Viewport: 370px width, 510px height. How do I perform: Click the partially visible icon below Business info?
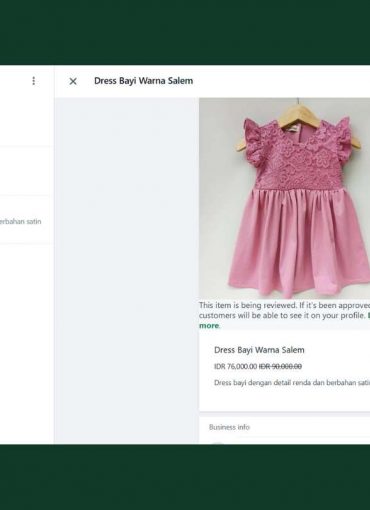click(217, 442)
